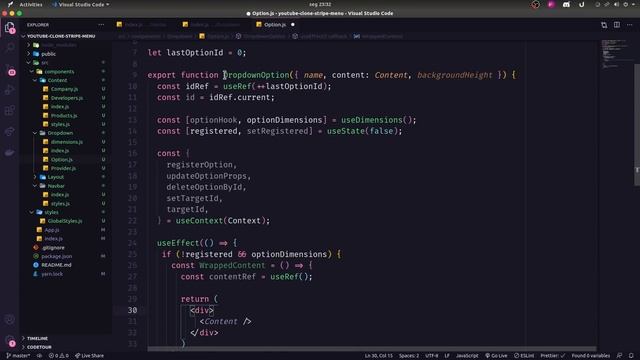Switch to second index.js editor tab

click(215, 25)
